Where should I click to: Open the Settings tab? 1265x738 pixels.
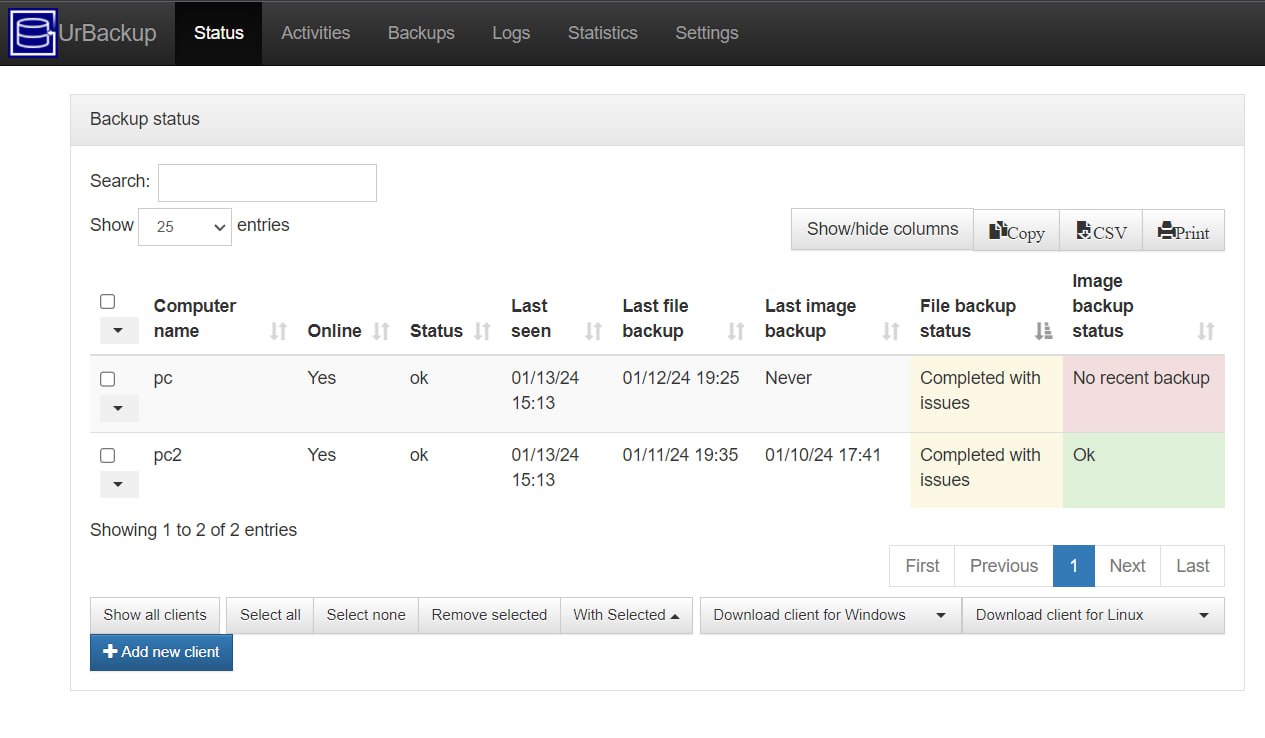pyautogui.click(x=706, y=33)
